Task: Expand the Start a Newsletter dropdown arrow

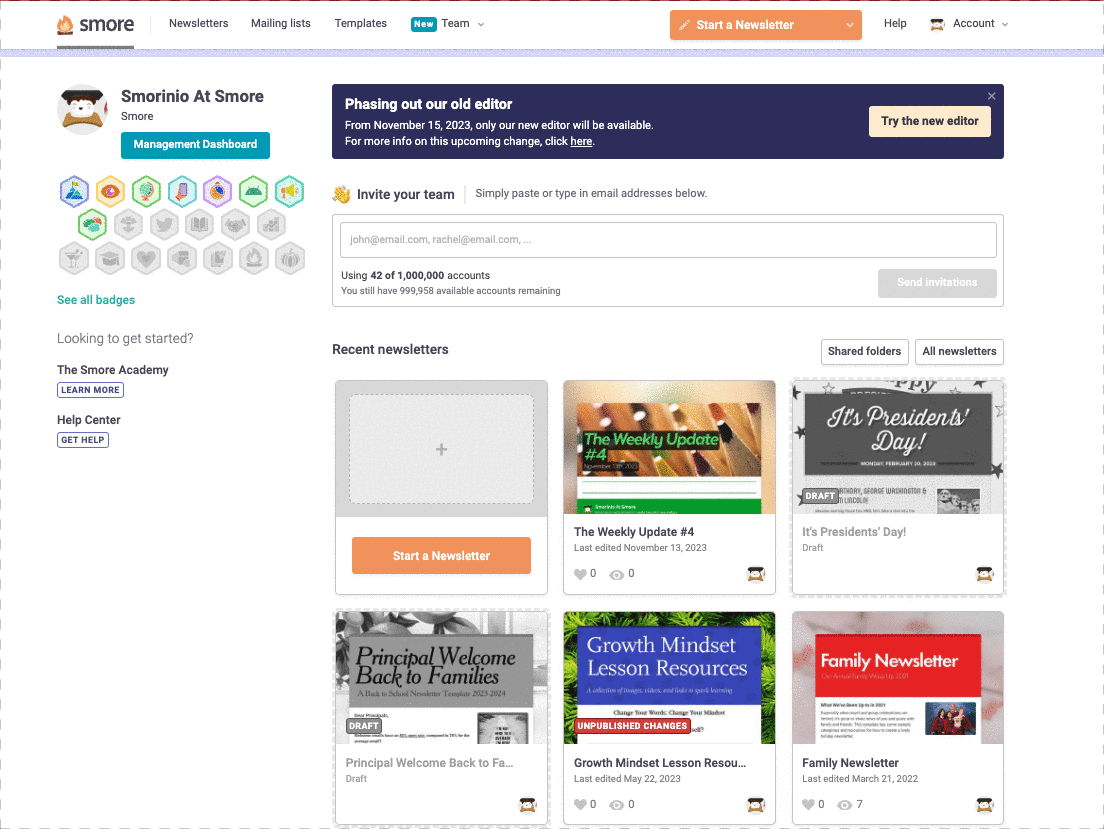Action: pos(850,25)
